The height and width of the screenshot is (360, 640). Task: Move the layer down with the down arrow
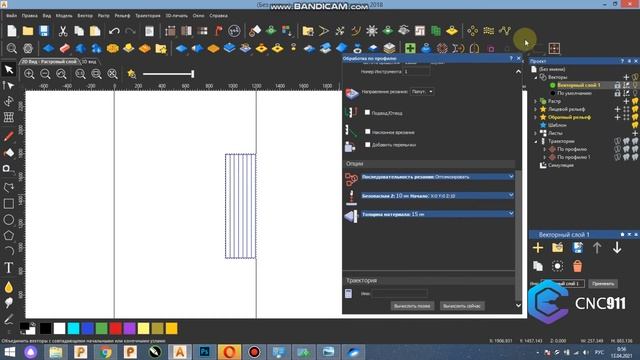(617, 248)
